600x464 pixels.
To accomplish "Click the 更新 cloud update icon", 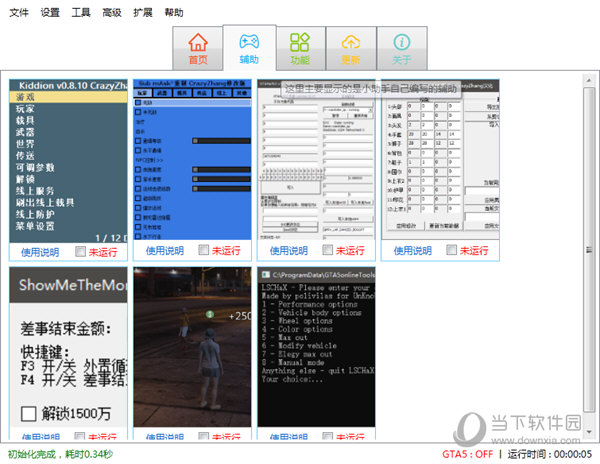I will 351,48.
